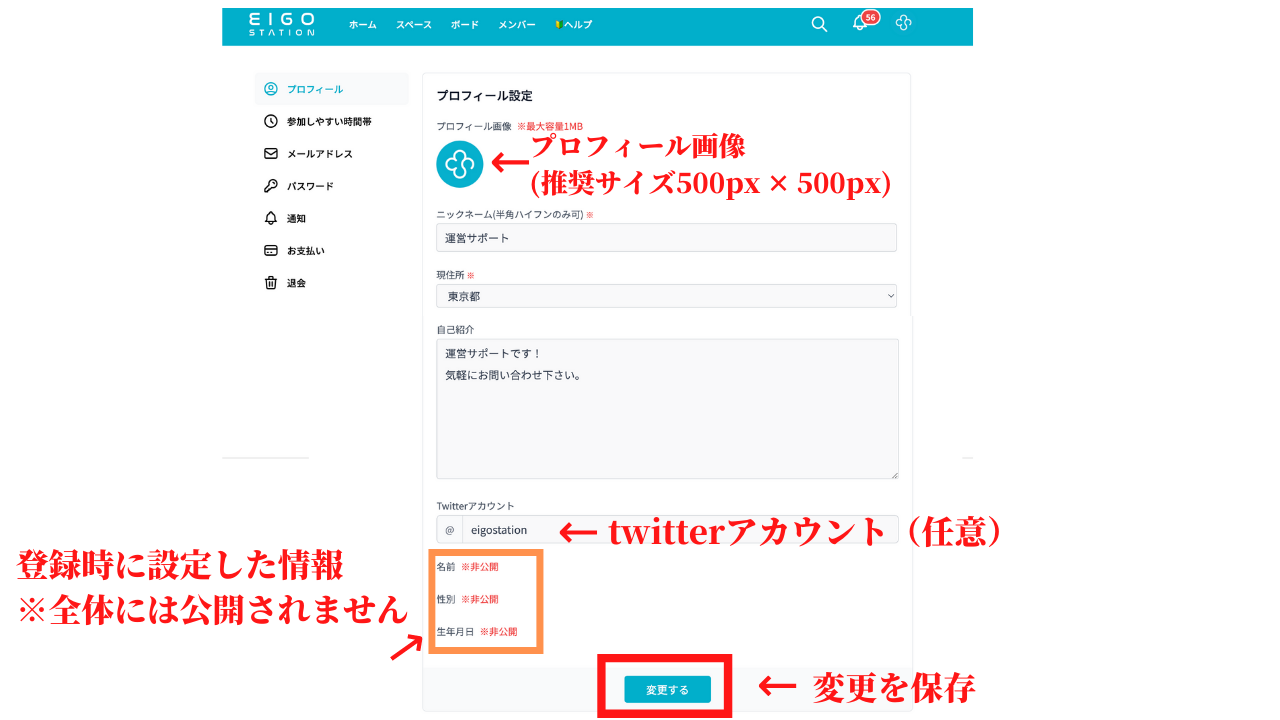Click the key icon for パスワード
Screen dimensions: 1280x720
click(271, 186)
